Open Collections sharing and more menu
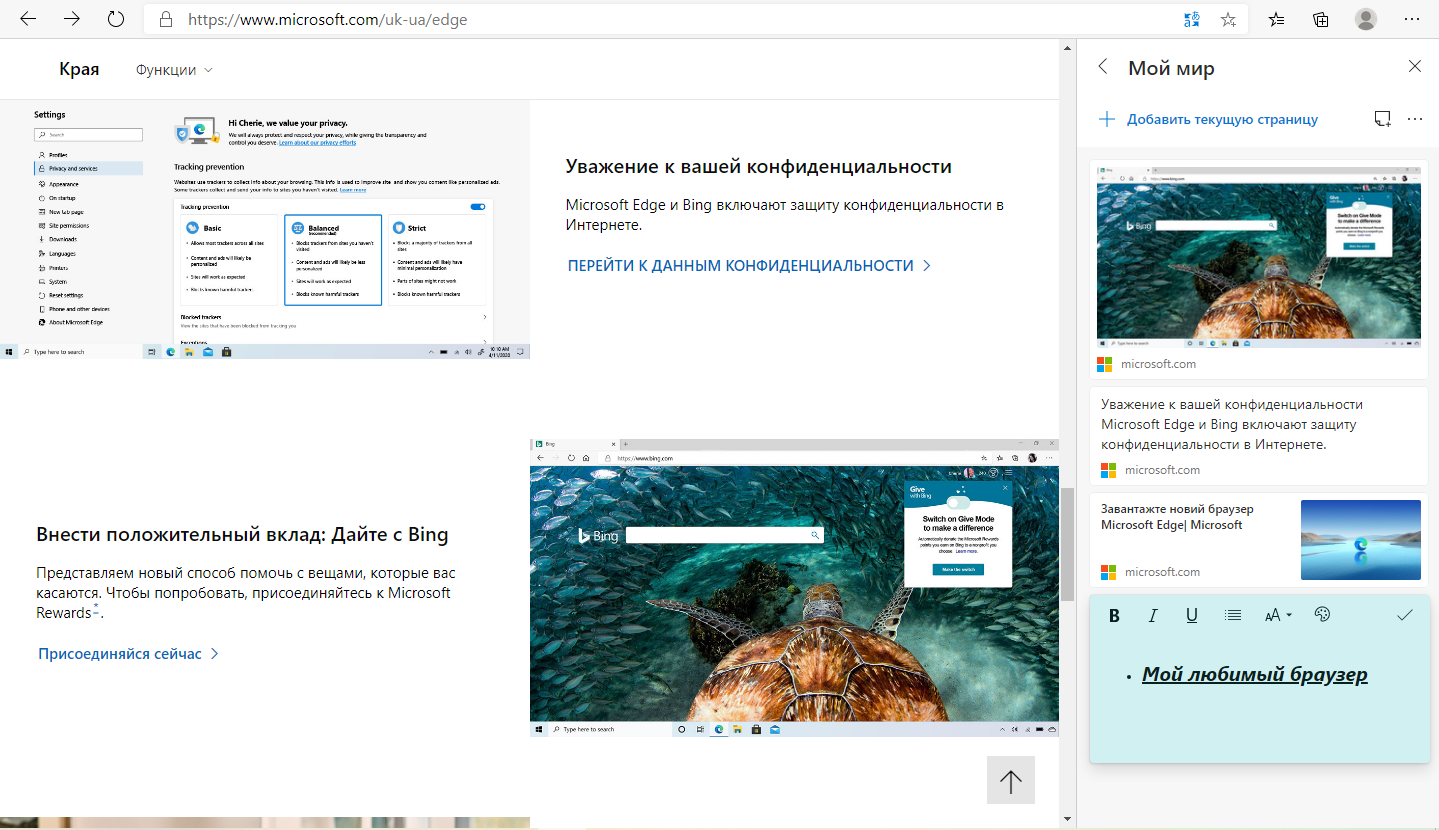The image size is (1439, 830). coord(1414,119)
